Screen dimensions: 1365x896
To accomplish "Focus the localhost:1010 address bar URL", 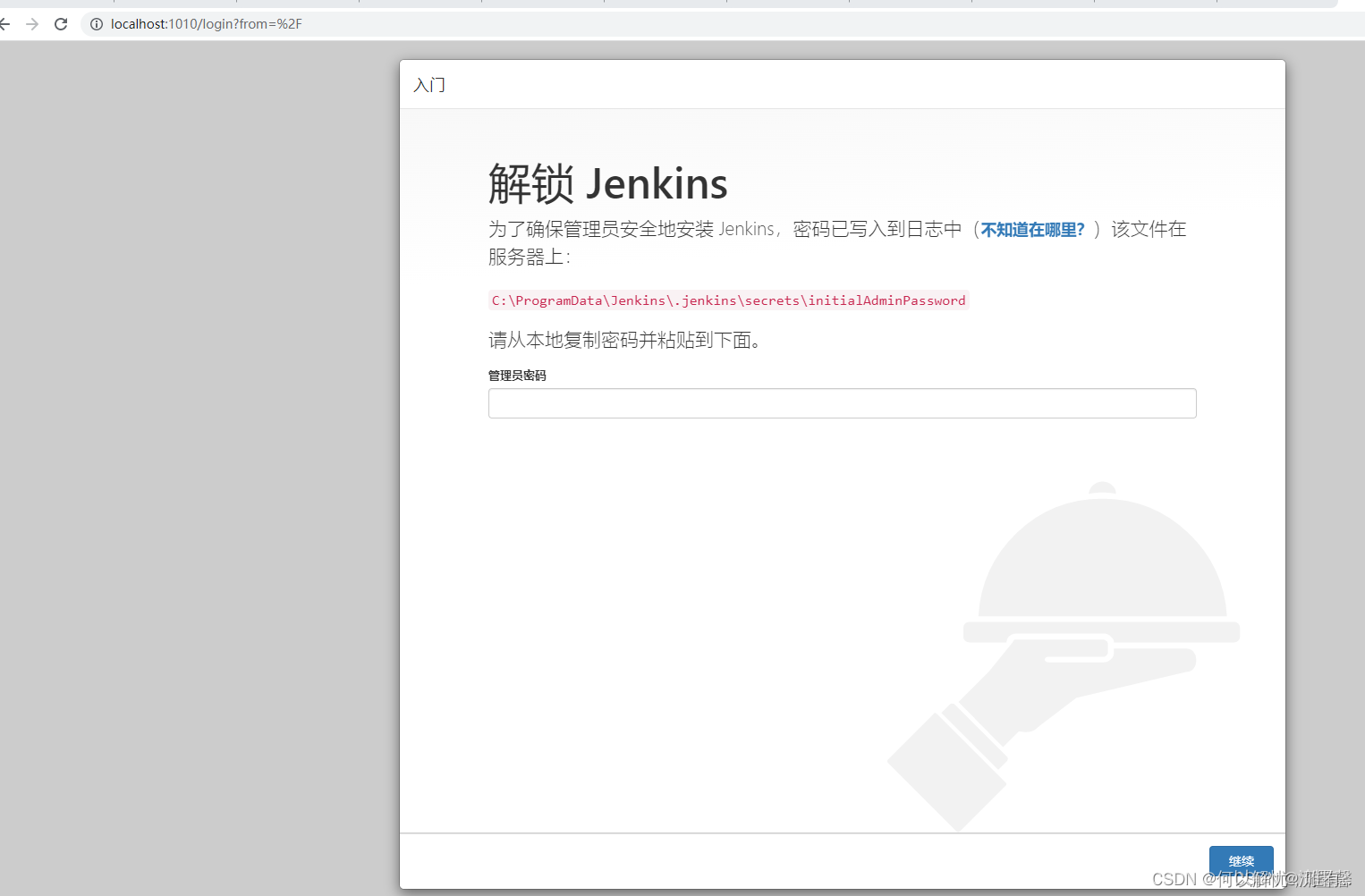I will coord(207,24).
